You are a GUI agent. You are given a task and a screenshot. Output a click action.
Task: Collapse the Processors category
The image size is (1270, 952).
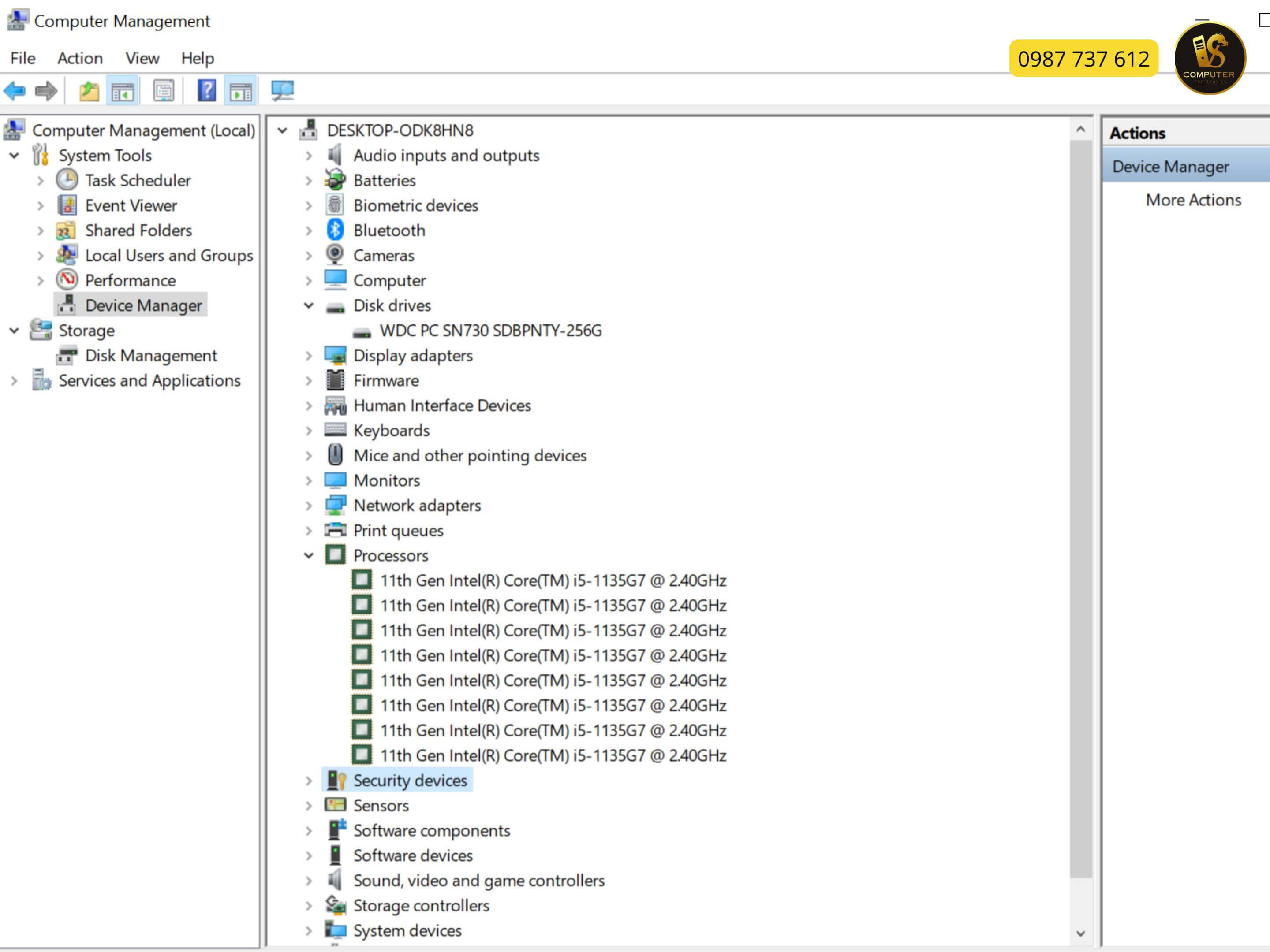tap(309, 555)
